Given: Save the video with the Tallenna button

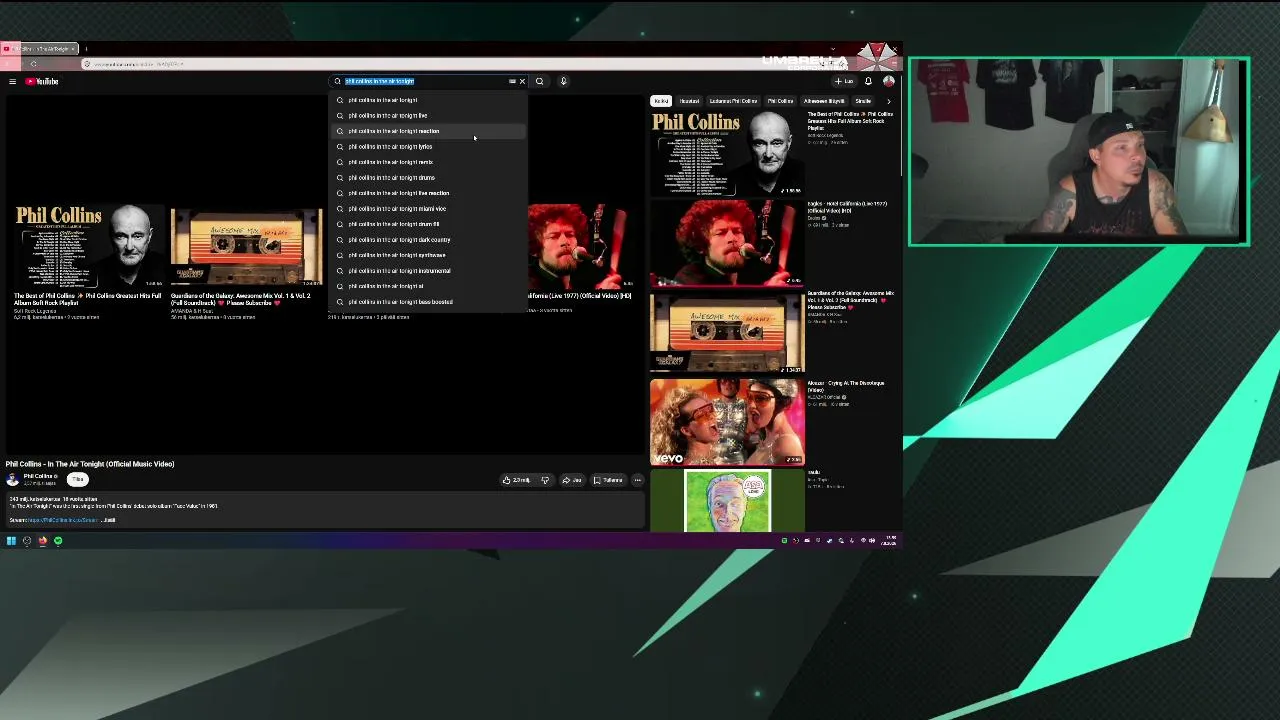Looking at the screenshot, I should [x=608, y=480].
